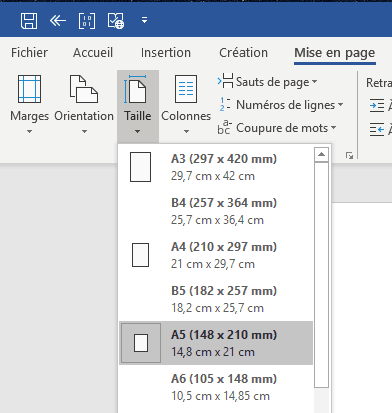
Task: Click the decrease indent icon under Retrait
Action: 377,129
